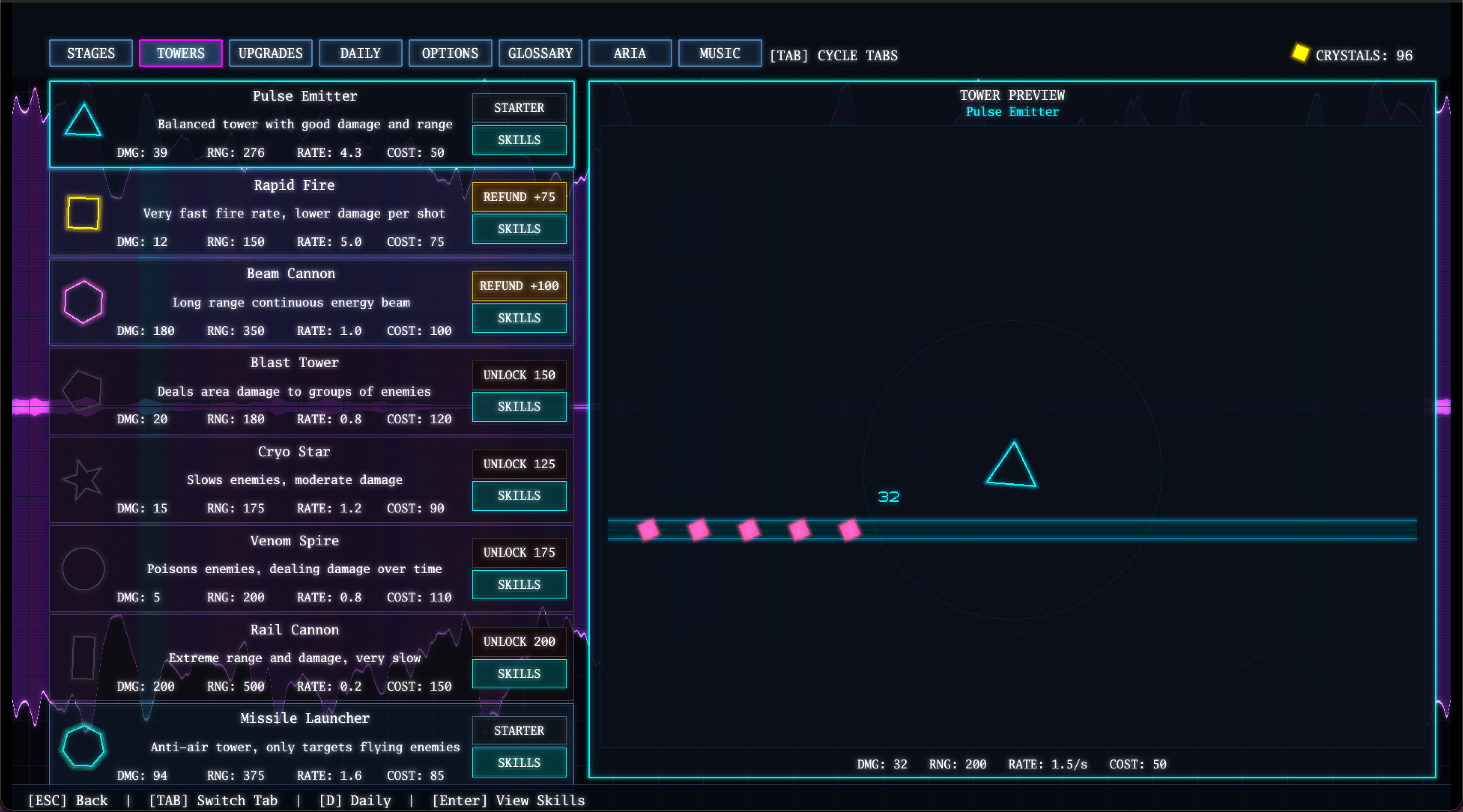Refund Rapid Fire for +75 crystals
The height and width of the screenshot is (812, 1463).
pos(519,197)
